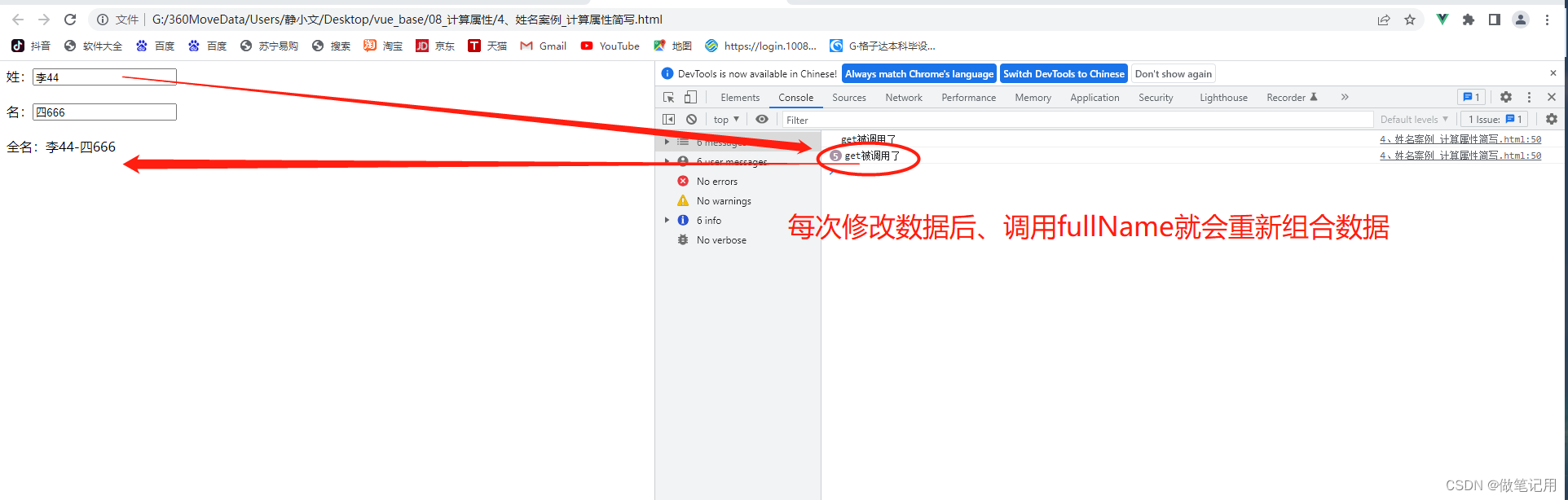Switch to the Lighthouse tab
Image resolution: width=1568 pixels, height=500 pixels.
(x=1223, y=98)
